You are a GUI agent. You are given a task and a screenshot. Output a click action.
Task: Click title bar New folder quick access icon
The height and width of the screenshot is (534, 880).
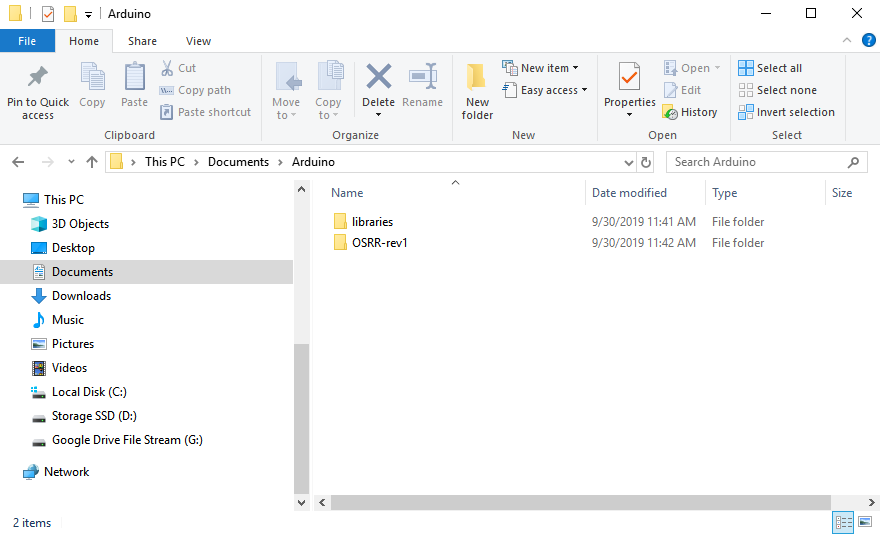(x=70, y=13)
